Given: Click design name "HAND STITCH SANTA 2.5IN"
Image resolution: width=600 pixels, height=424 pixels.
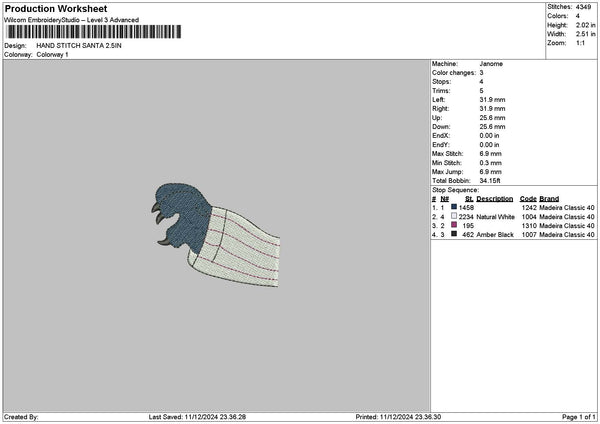Looking at the screenshot, I should click(79, 46).
